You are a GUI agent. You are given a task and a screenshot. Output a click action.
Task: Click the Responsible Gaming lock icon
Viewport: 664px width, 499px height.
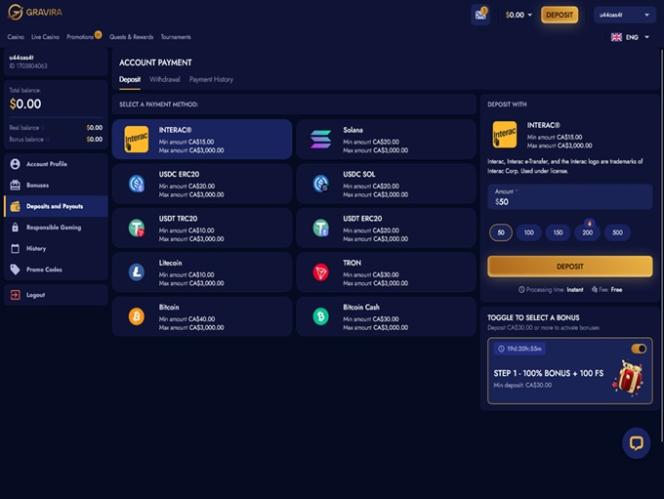click(15, 227)
